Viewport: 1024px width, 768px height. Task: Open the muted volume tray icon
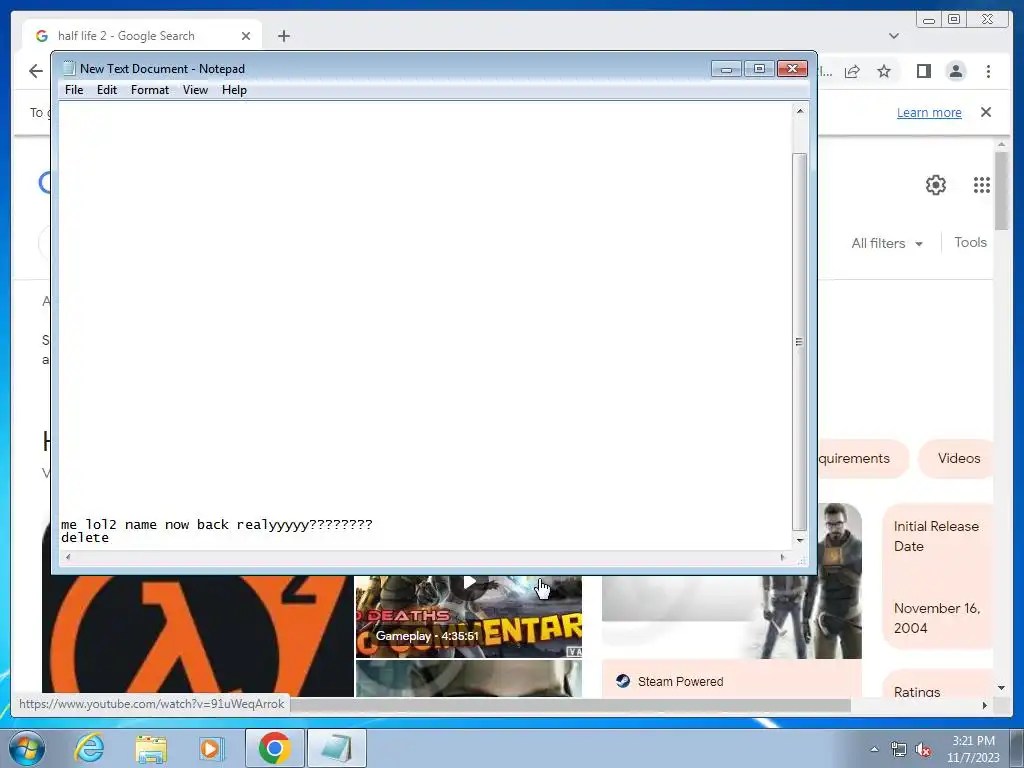point(923,749)
